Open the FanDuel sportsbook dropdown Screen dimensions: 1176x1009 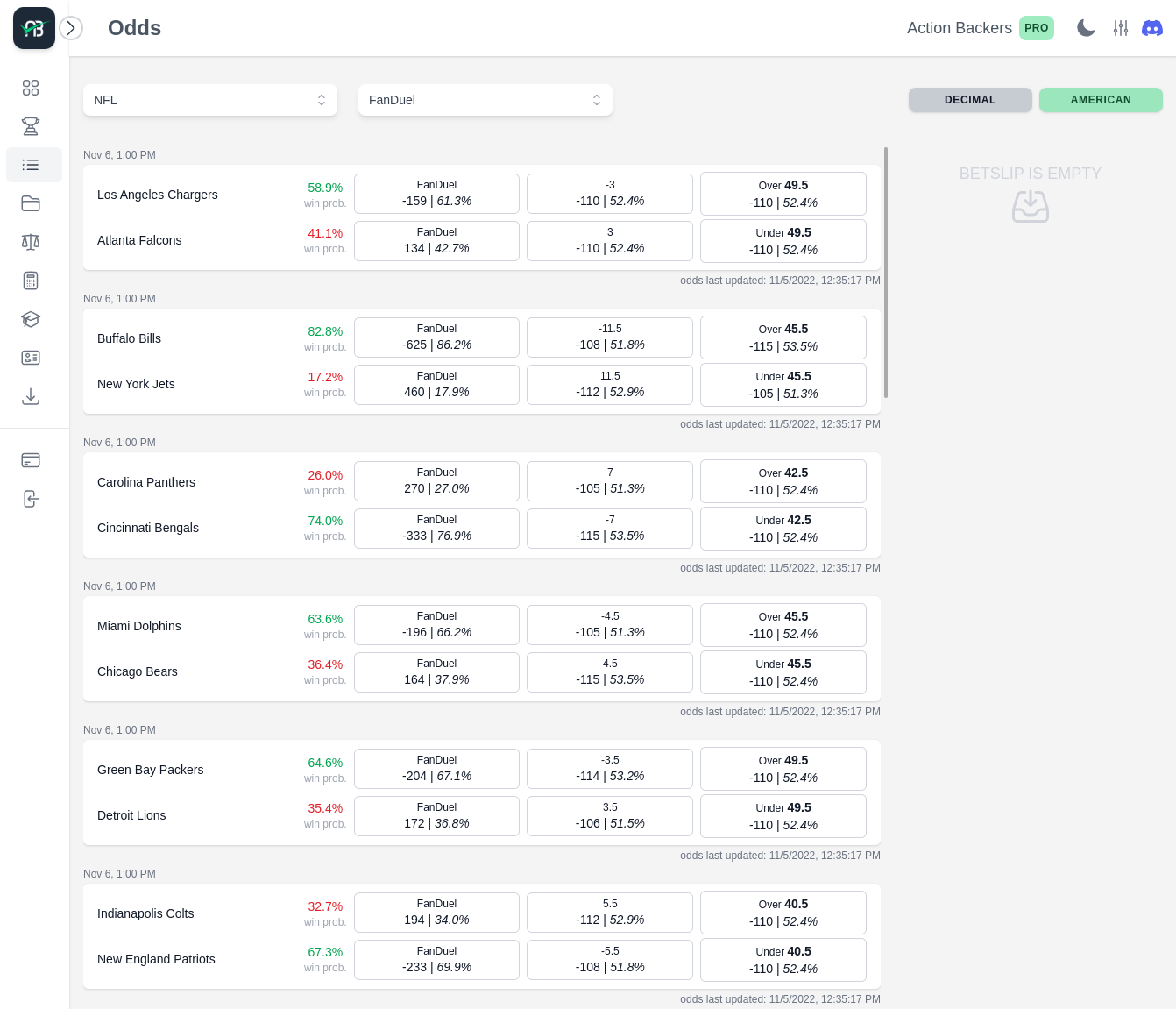pos(485,100)
